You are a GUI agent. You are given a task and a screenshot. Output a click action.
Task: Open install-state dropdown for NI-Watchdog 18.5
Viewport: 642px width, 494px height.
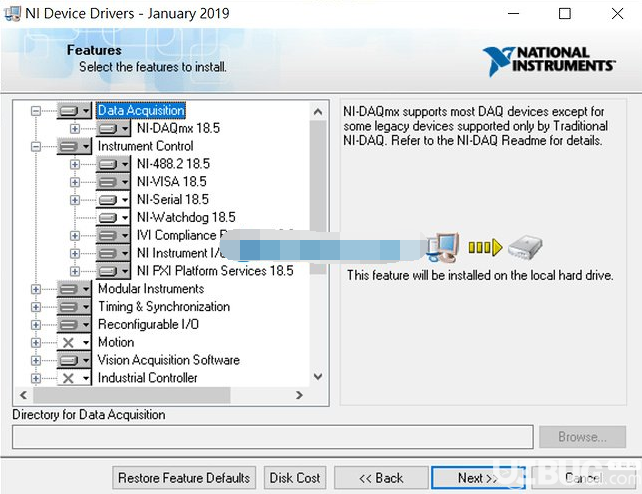click(x=113, y=217)
